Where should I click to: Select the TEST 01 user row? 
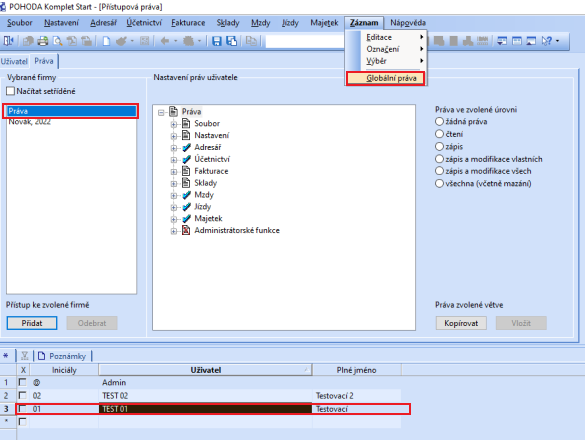tap(213, 409)
